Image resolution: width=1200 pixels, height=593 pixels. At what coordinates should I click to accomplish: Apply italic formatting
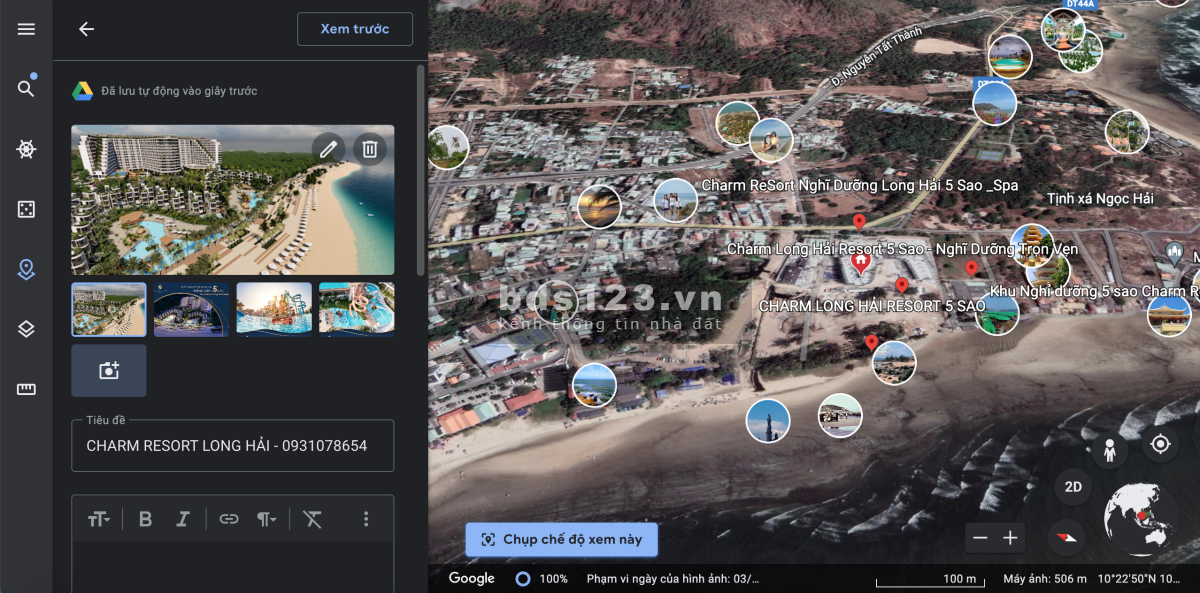coord(183,518)
